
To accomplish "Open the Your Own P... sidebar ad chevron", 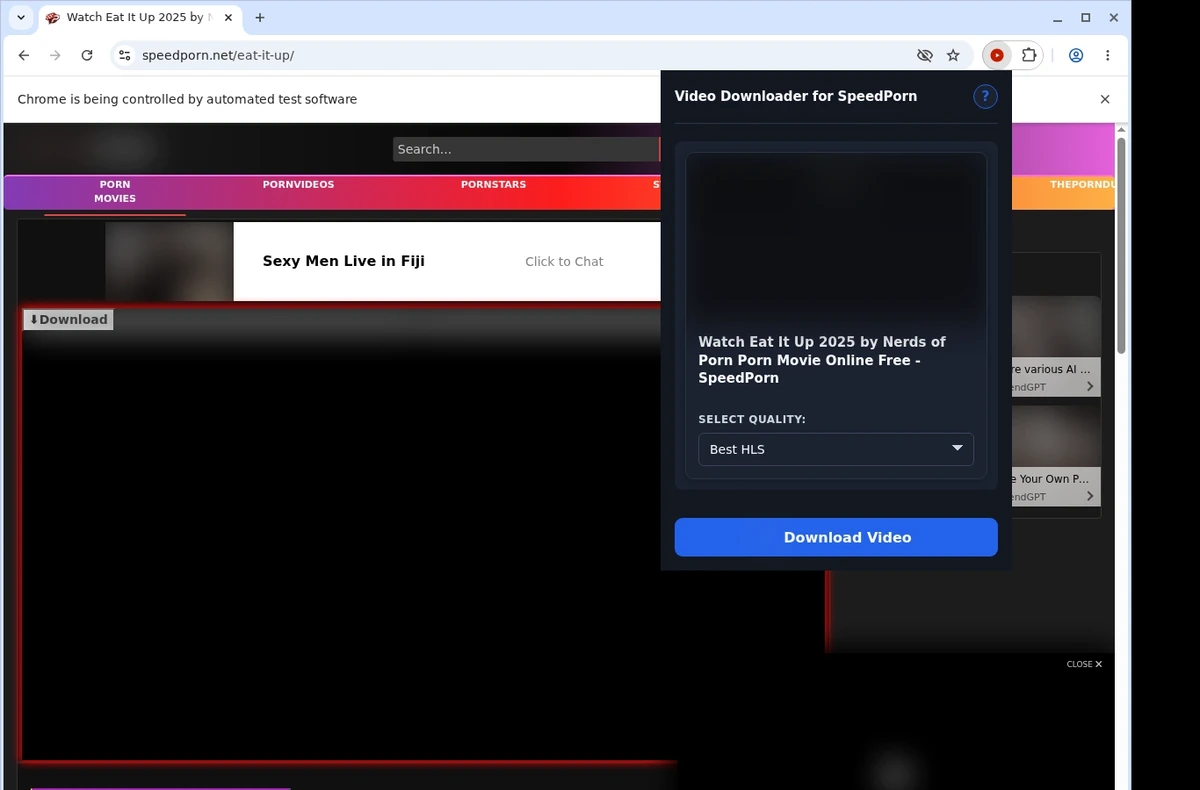I will (1090, 496).
